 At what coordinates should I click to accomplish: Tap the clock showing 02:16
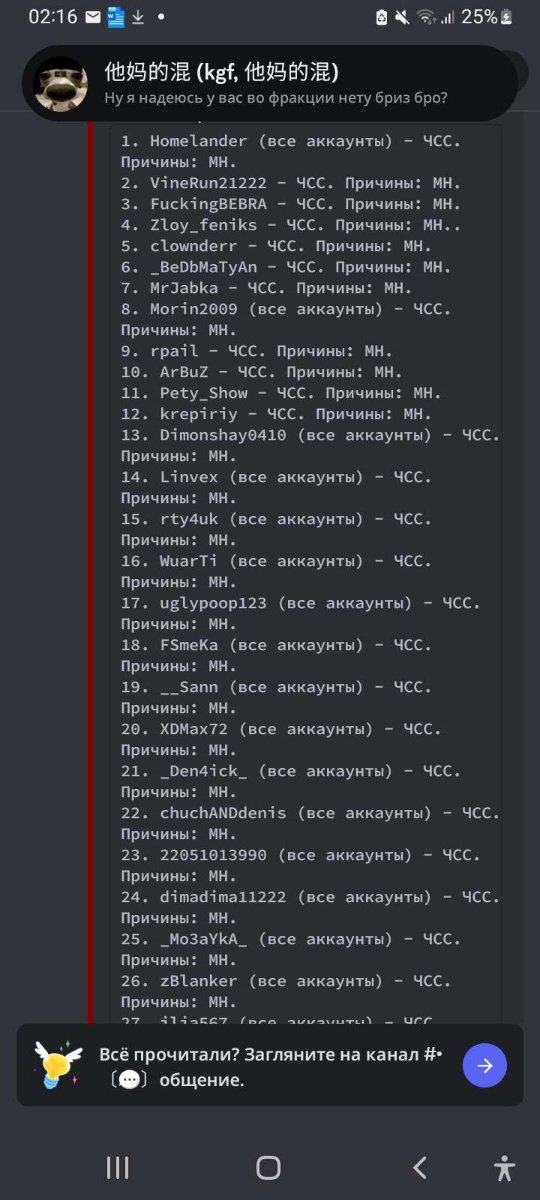point(52,17)
